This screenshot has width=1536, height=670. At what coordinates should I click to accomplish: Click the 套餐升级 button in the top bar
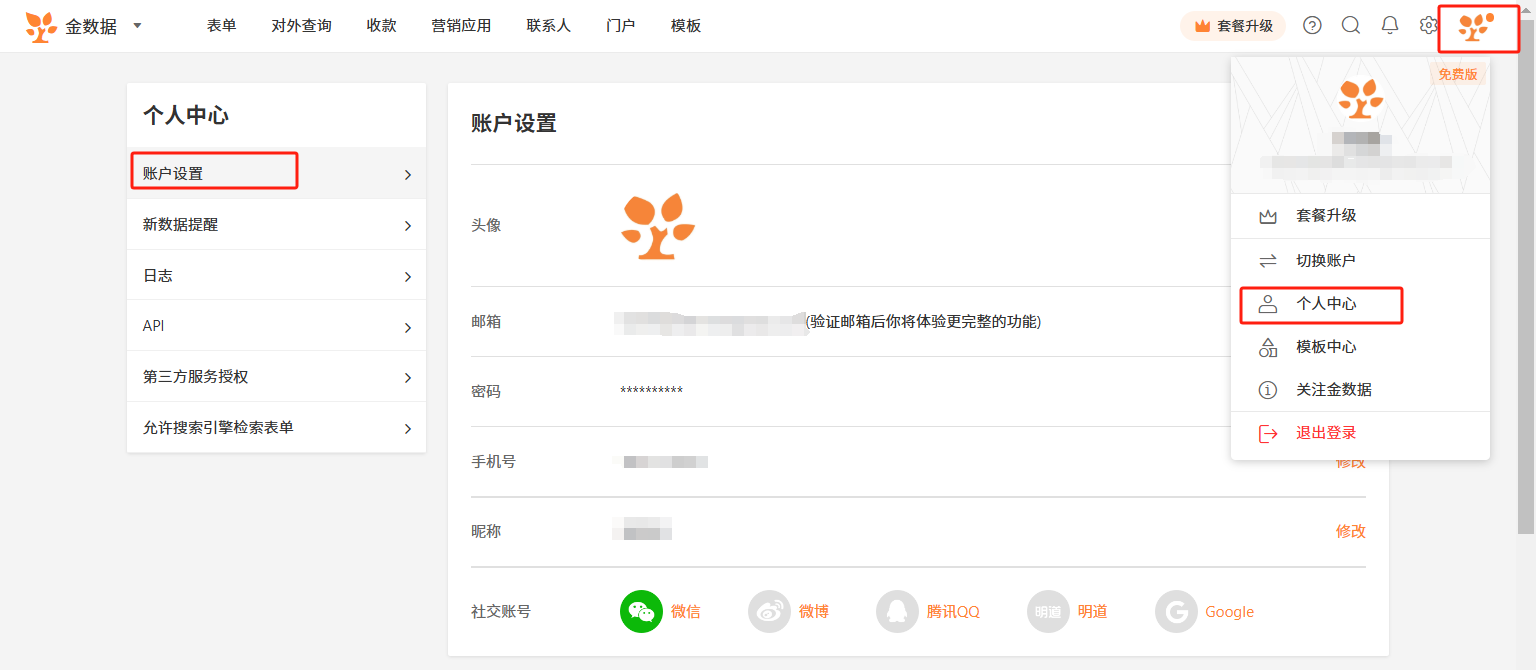click(1233, 26)
